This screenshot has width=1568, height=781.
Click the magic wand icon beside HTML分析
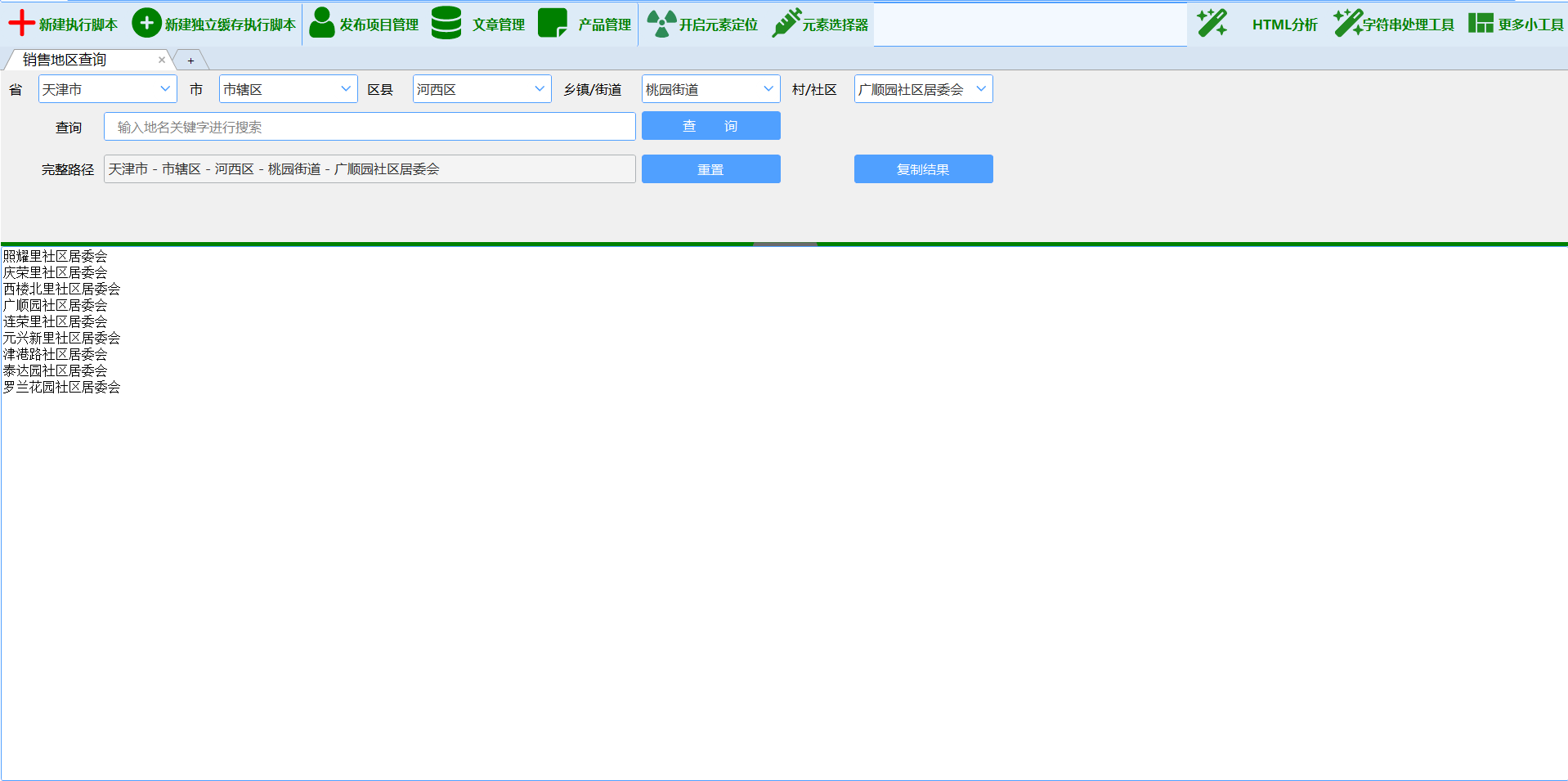point(1212,24)
